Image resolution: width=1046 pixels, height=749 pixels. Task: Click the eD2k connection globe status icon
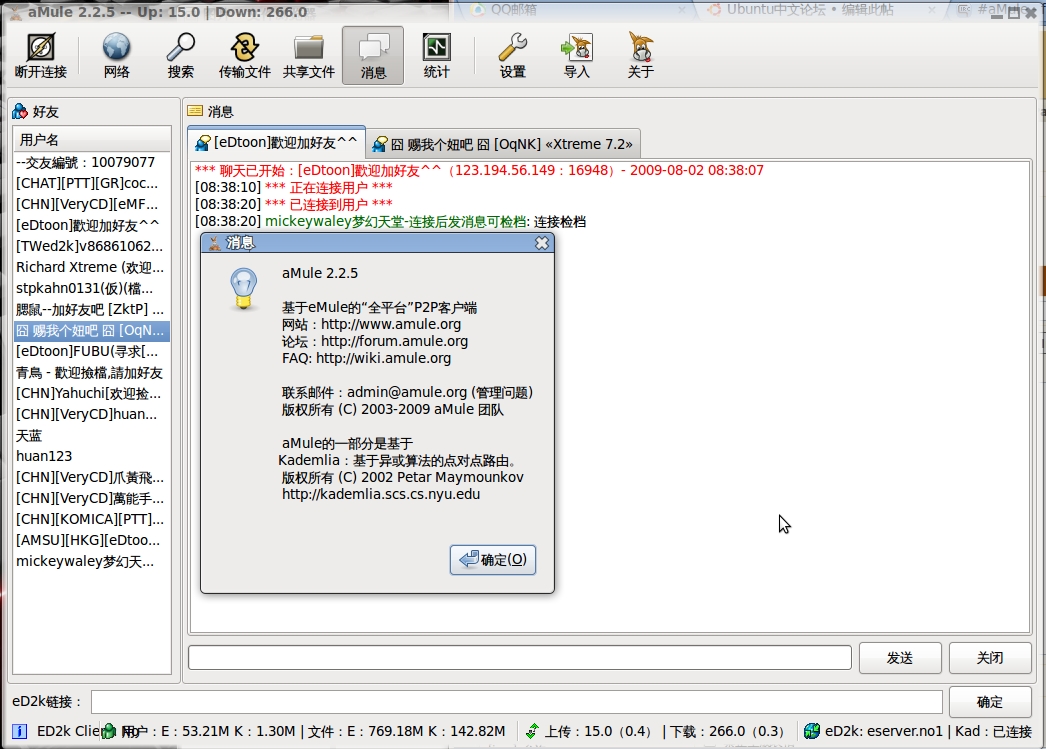click(811, 732)
